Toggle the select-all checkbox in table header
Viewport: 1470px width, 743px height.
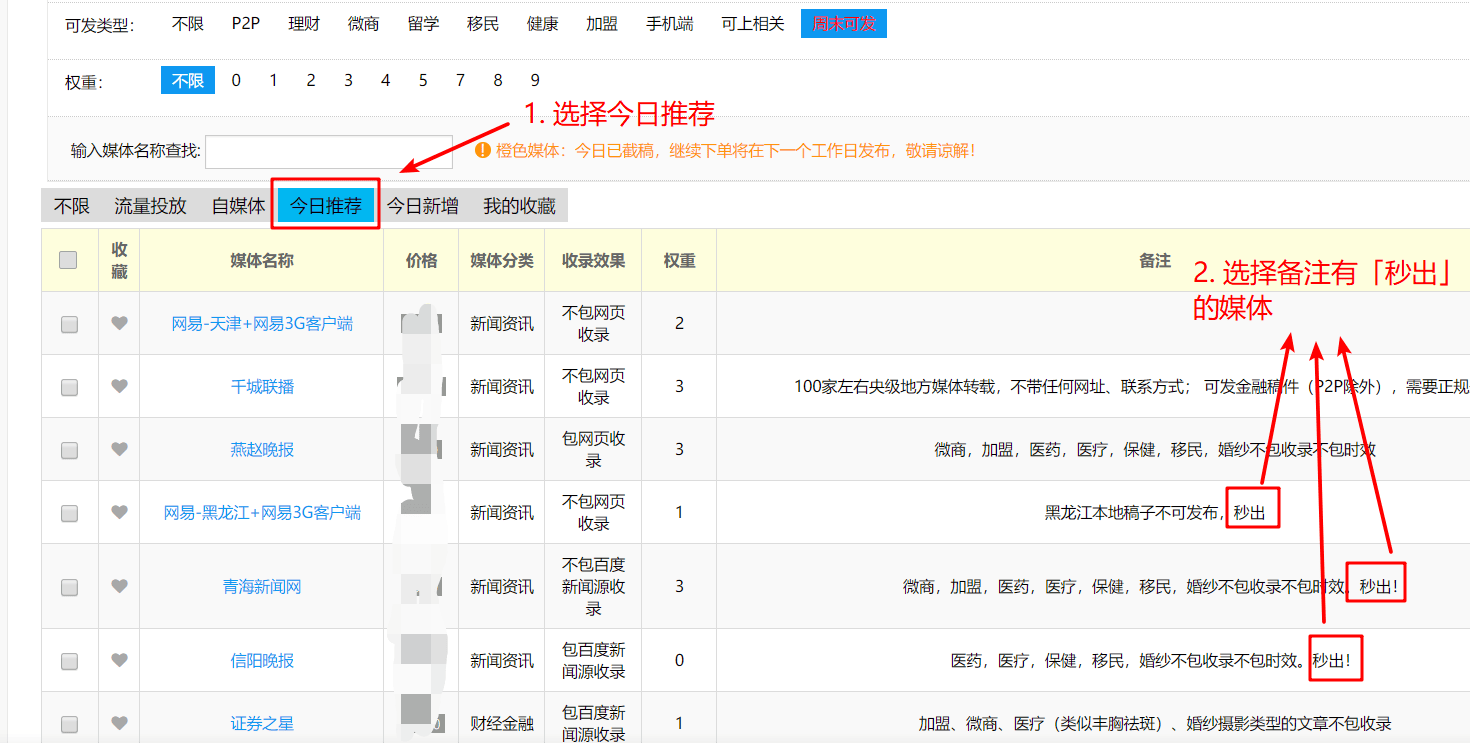(x=68, y=260)
